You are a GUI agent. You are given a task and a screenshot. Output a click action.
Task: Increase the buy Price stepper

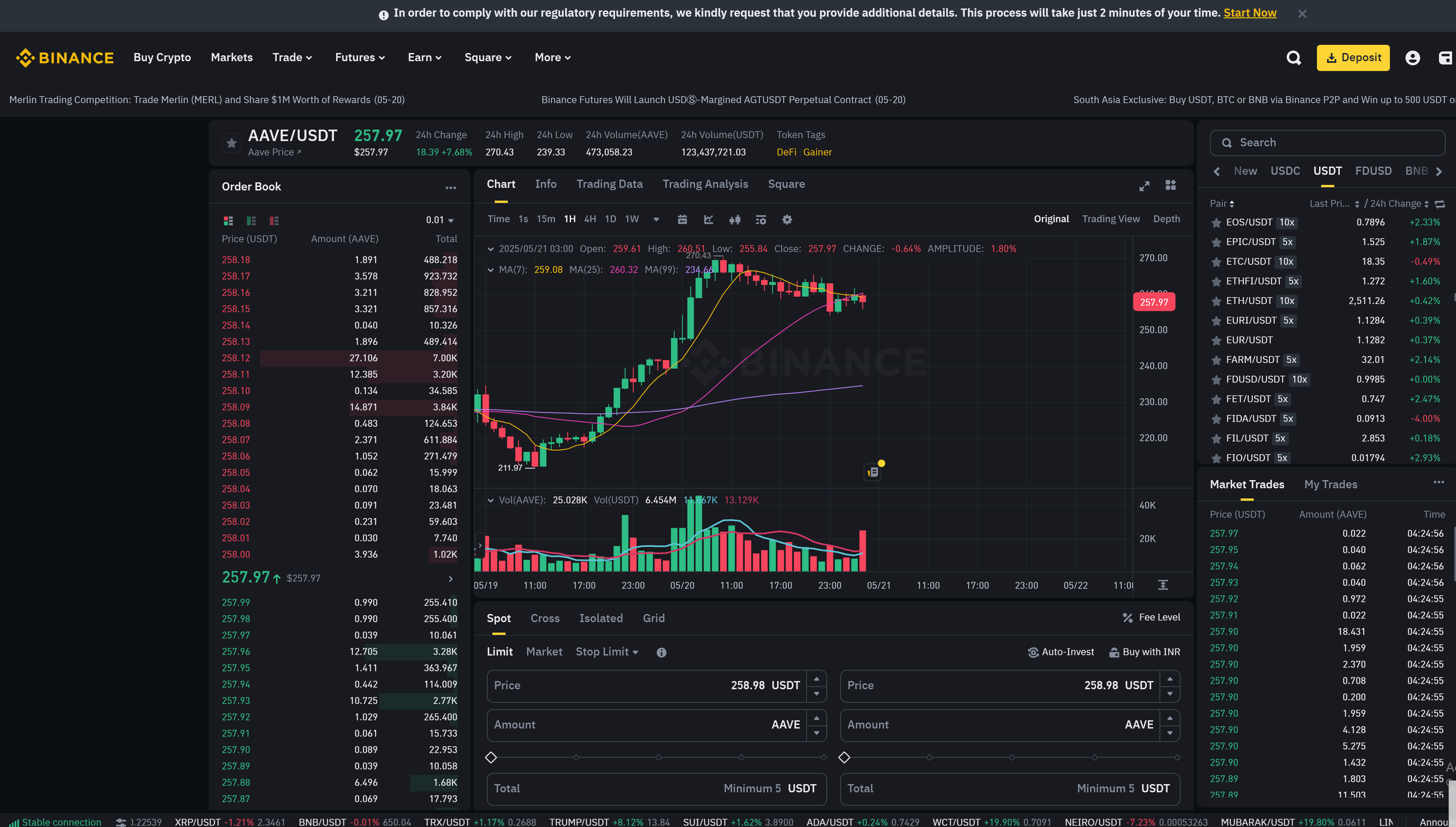click(817, 679)
